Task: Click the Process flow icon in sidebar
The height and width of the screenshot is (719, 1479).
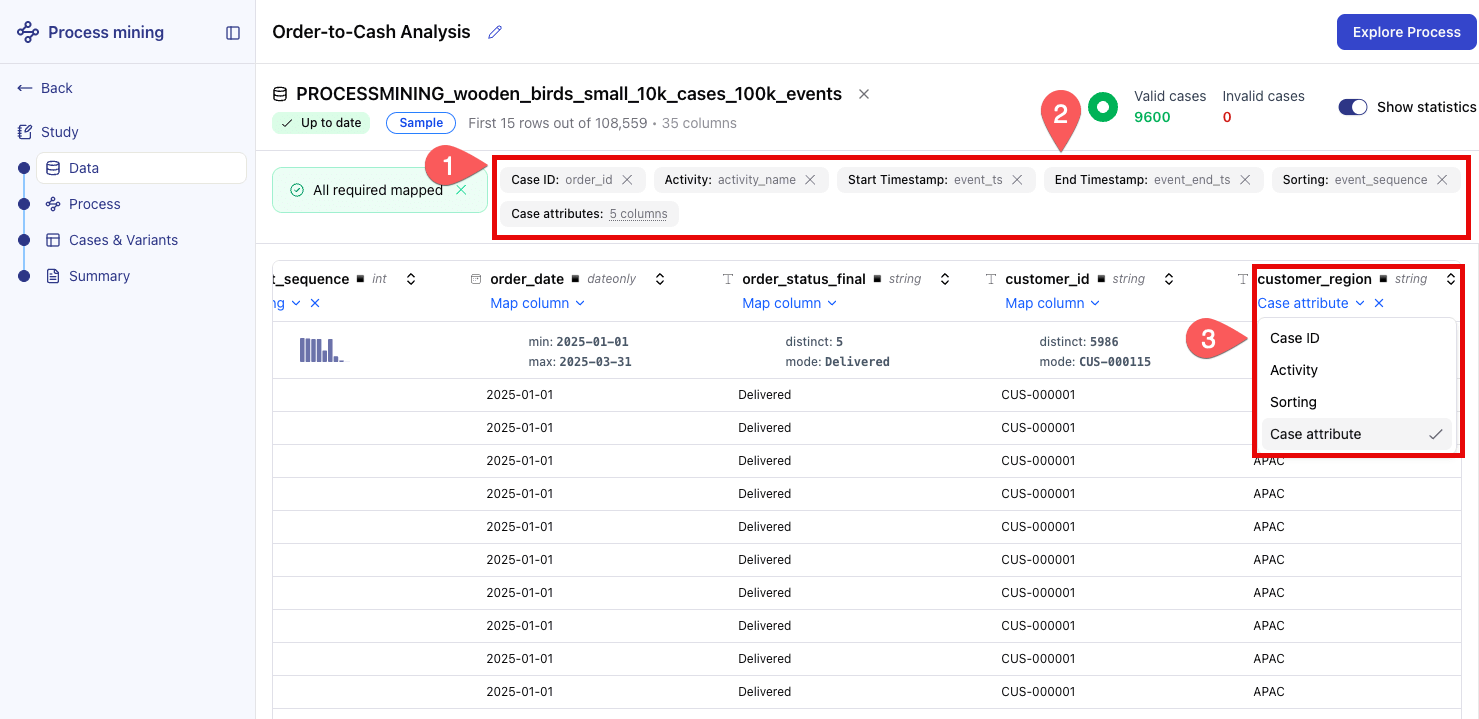Action: pos(53,204)
